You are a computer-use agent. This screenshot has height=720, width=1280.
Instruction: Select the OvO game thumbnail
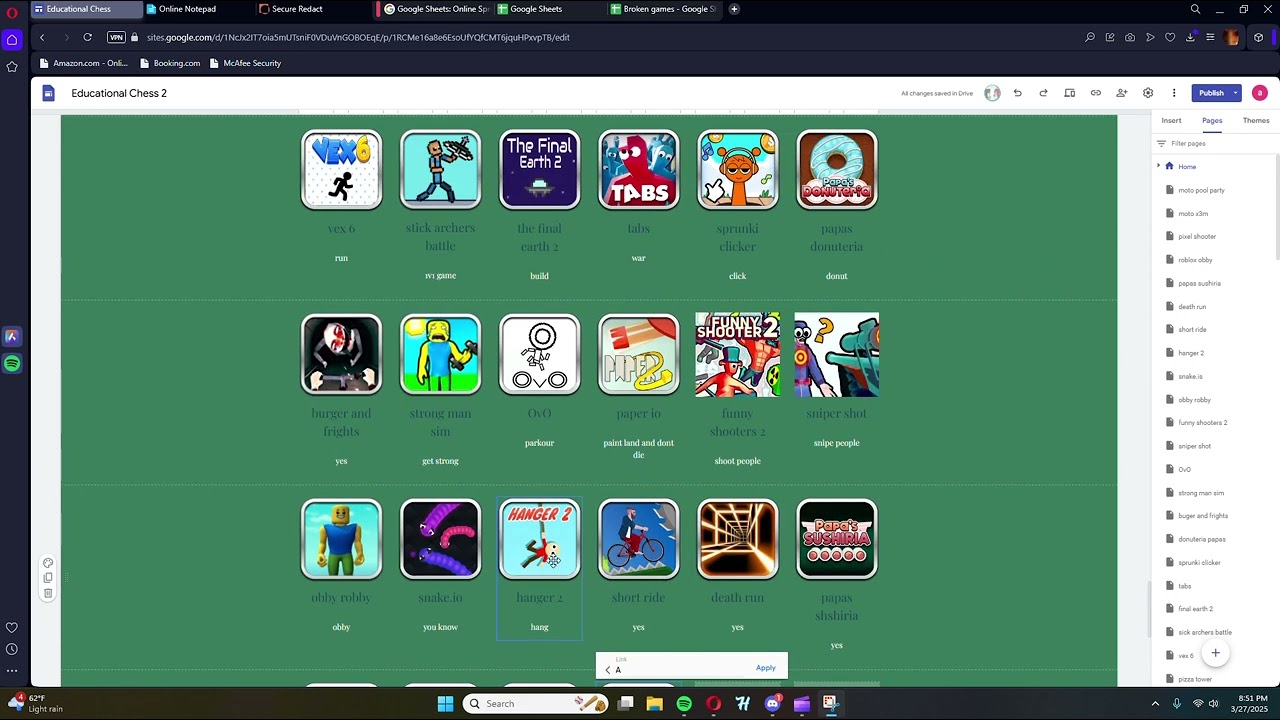pyautogui.click(x=539, y=354)
